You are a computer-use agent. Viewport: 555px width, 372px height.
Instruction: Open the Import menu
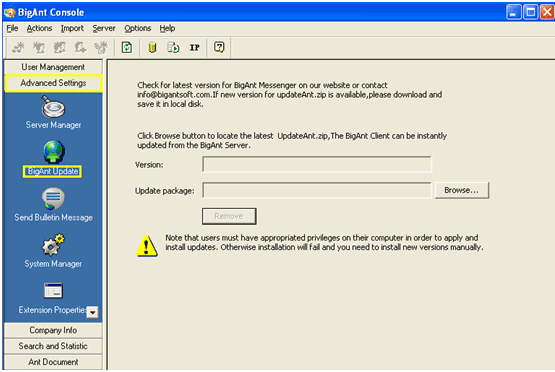tap(72, 28)
